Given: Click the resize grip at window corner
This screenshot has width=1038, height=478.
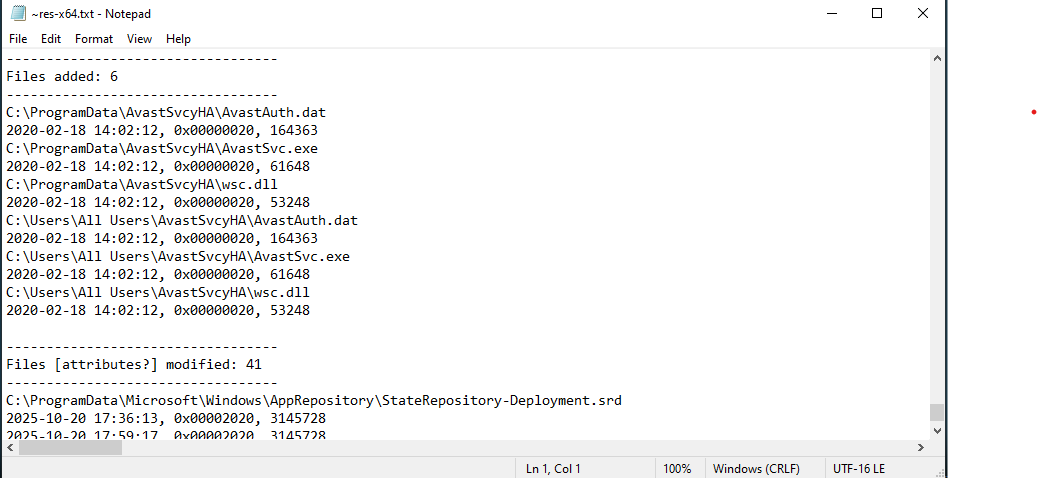Looking at the screenshot, I should pyautogui.click(x=939, y=471).
